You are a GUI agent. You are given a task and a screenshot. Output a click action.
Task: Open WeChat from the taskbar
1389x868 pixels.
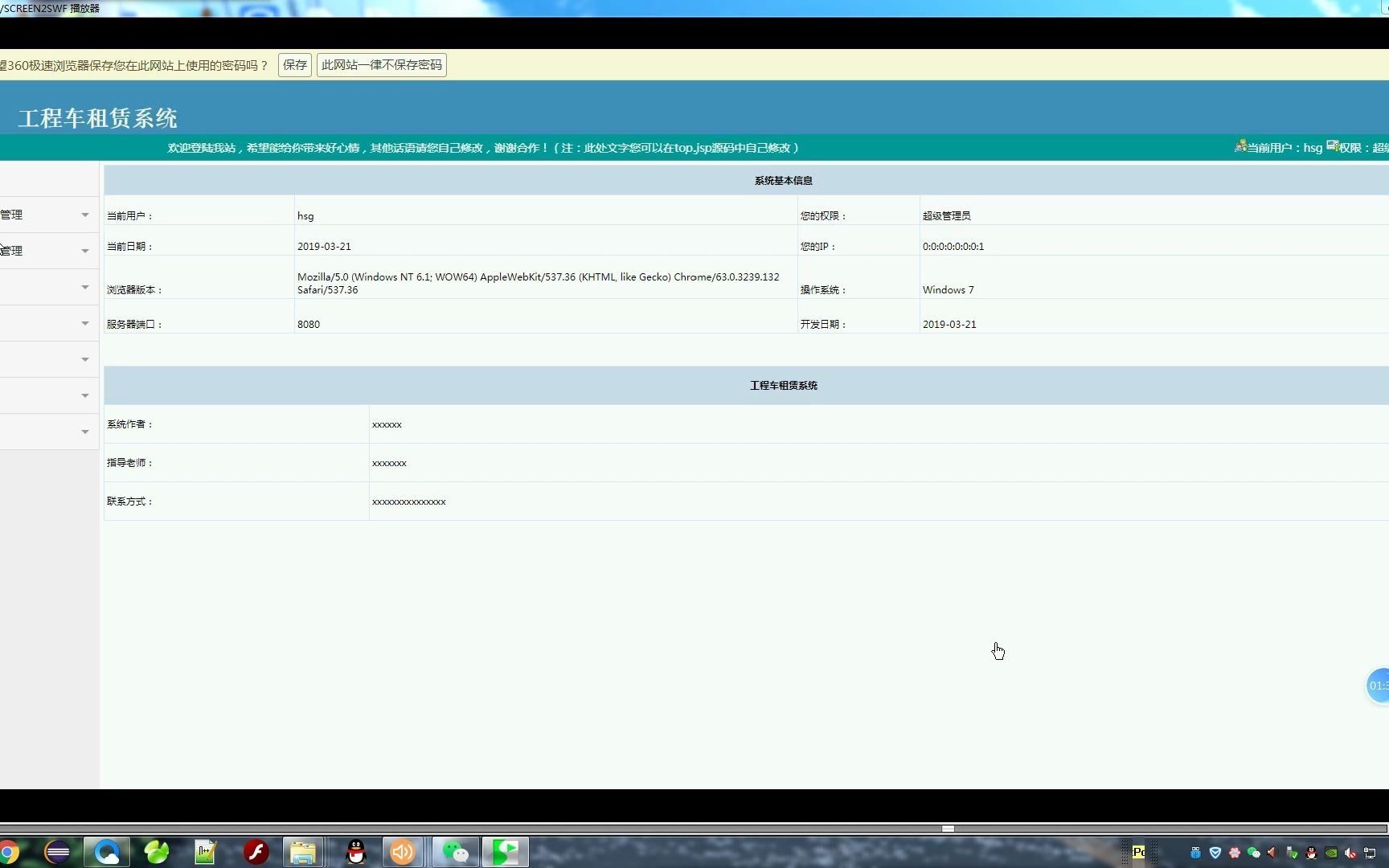[456, 852]
